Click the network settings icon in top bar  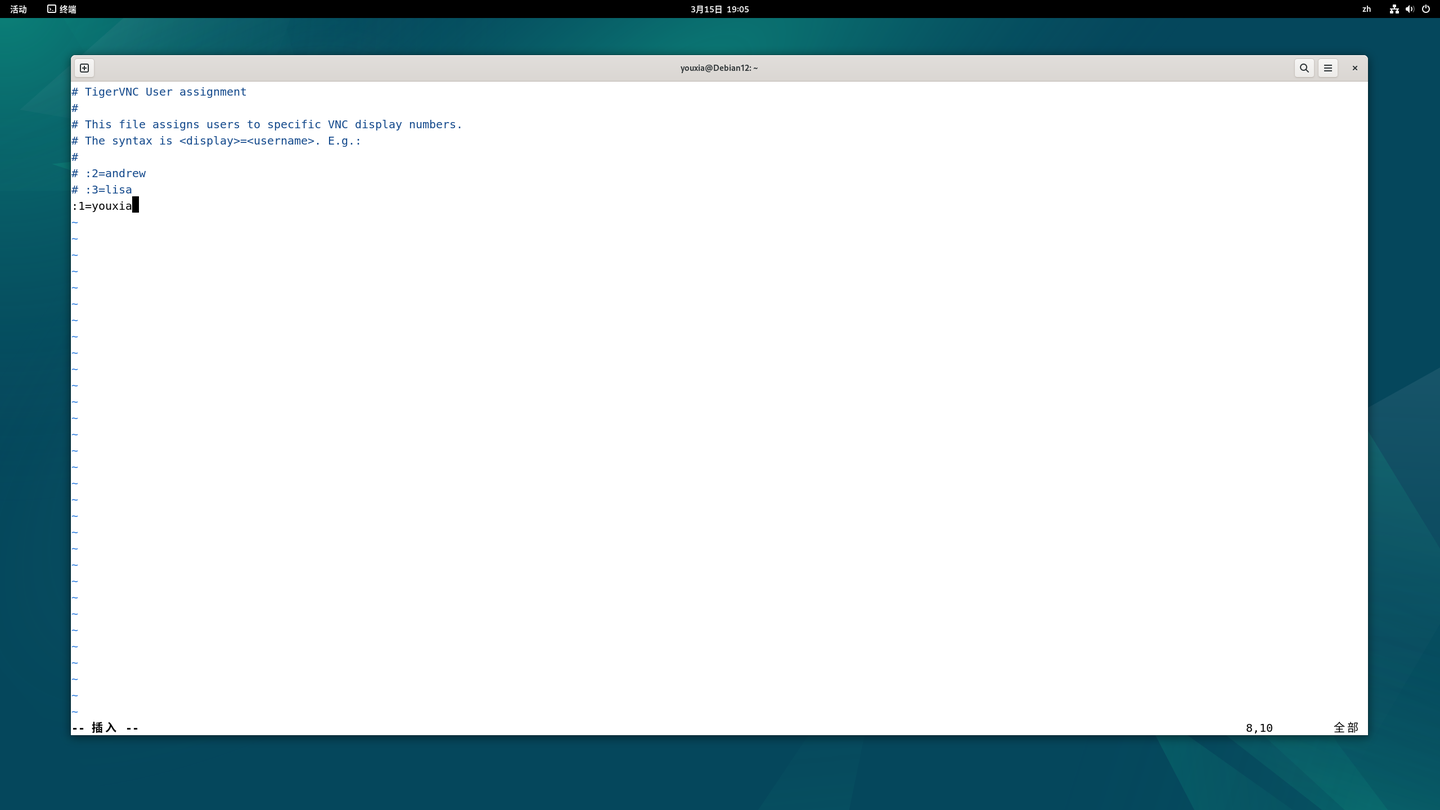[1394, 9]
